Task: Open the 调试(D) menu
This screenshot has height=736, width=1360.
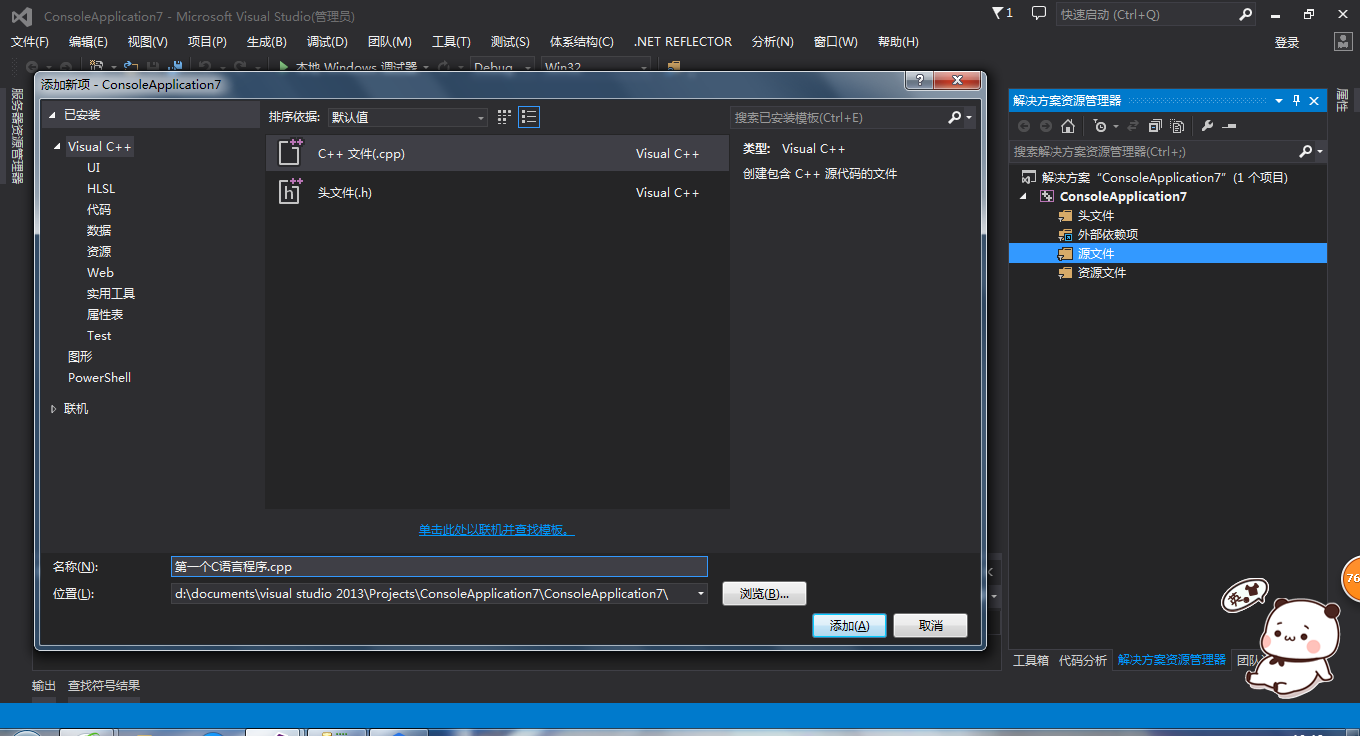Action: click(327, 41)
